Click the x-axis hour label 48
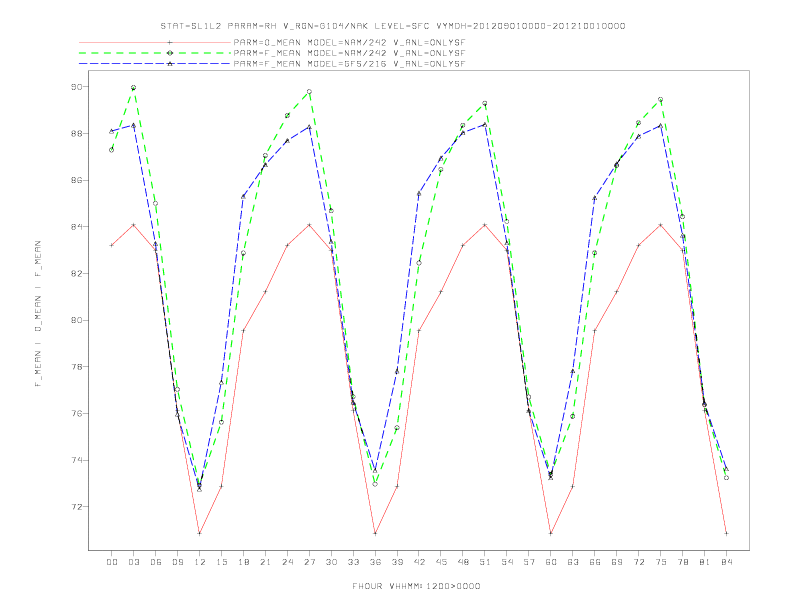 click(x=463, y=562)
